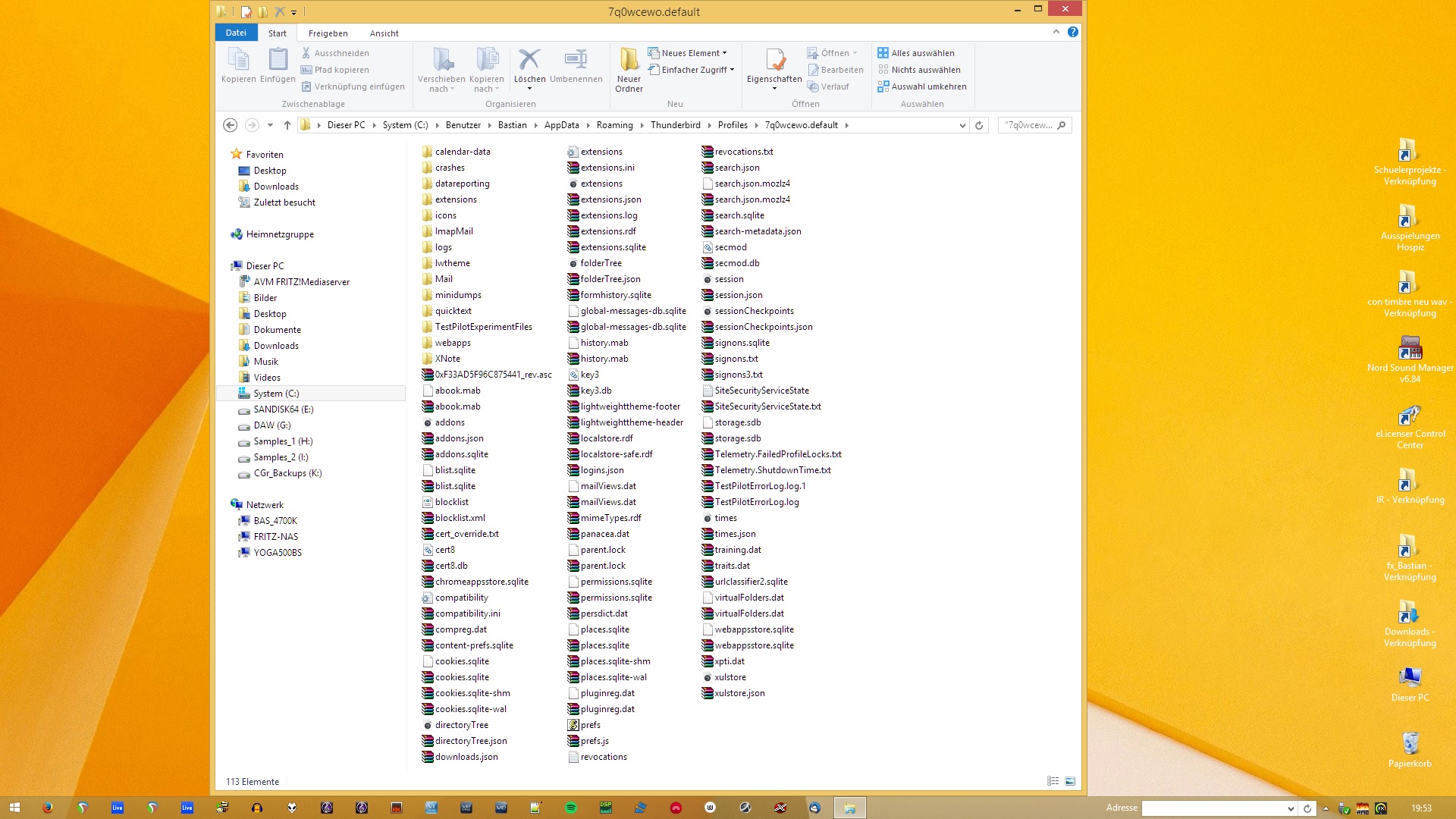
Task: Click the Löschen delete icon
Action: pos(529,60)
